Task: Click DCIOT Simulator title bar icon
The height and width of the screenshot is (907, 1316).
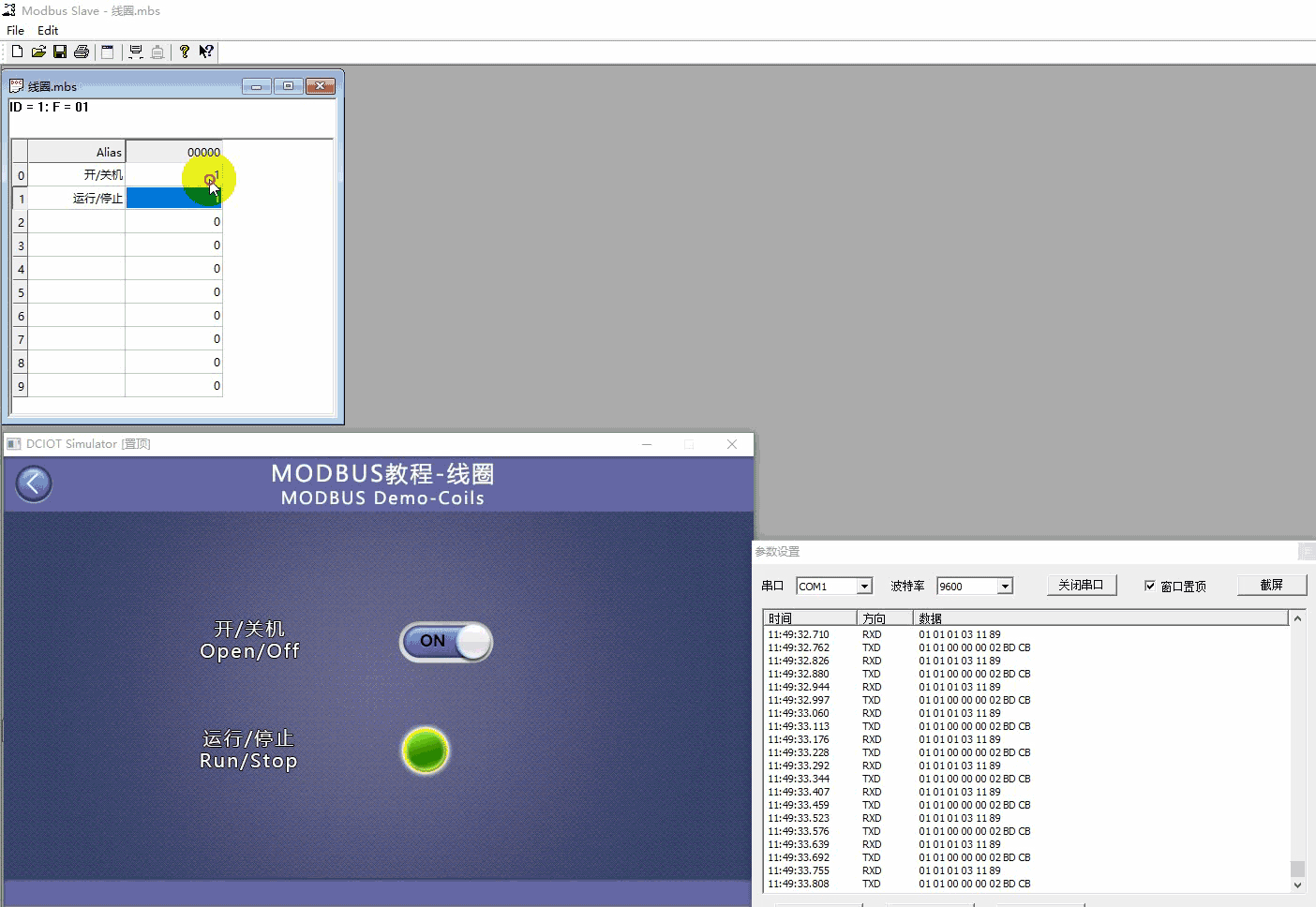Action: click(14, 444)
